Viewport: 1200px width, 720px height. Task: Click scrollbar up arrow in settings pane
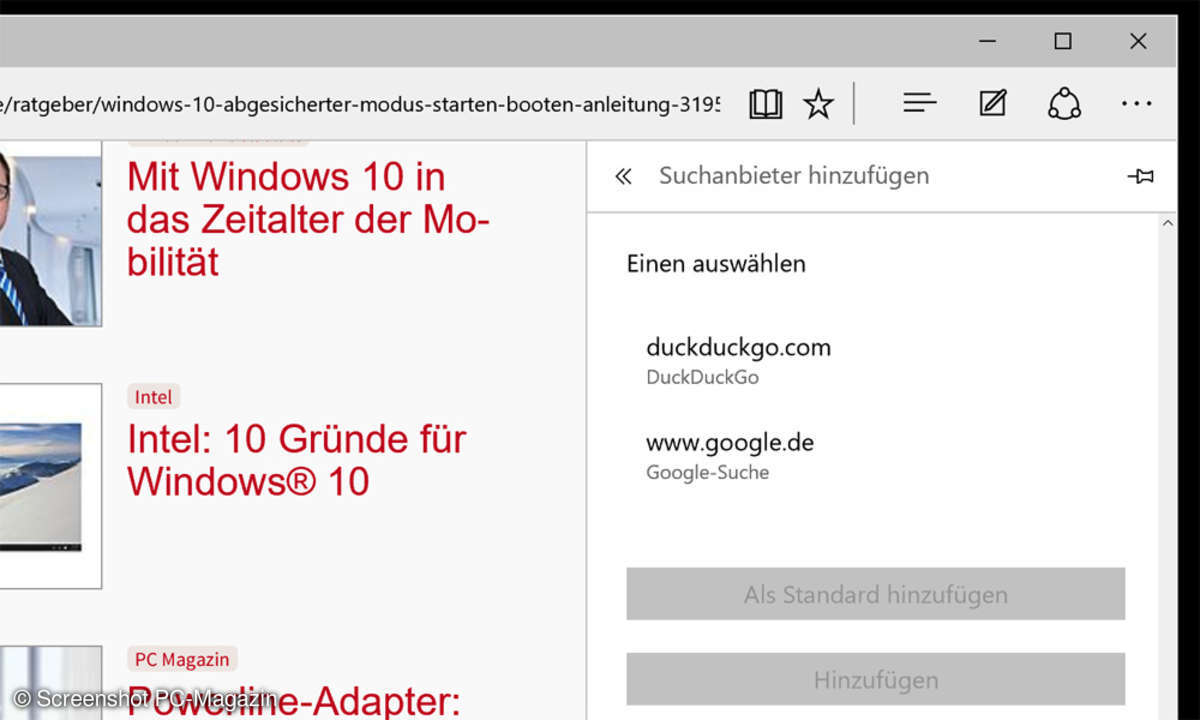(1167, 224)
